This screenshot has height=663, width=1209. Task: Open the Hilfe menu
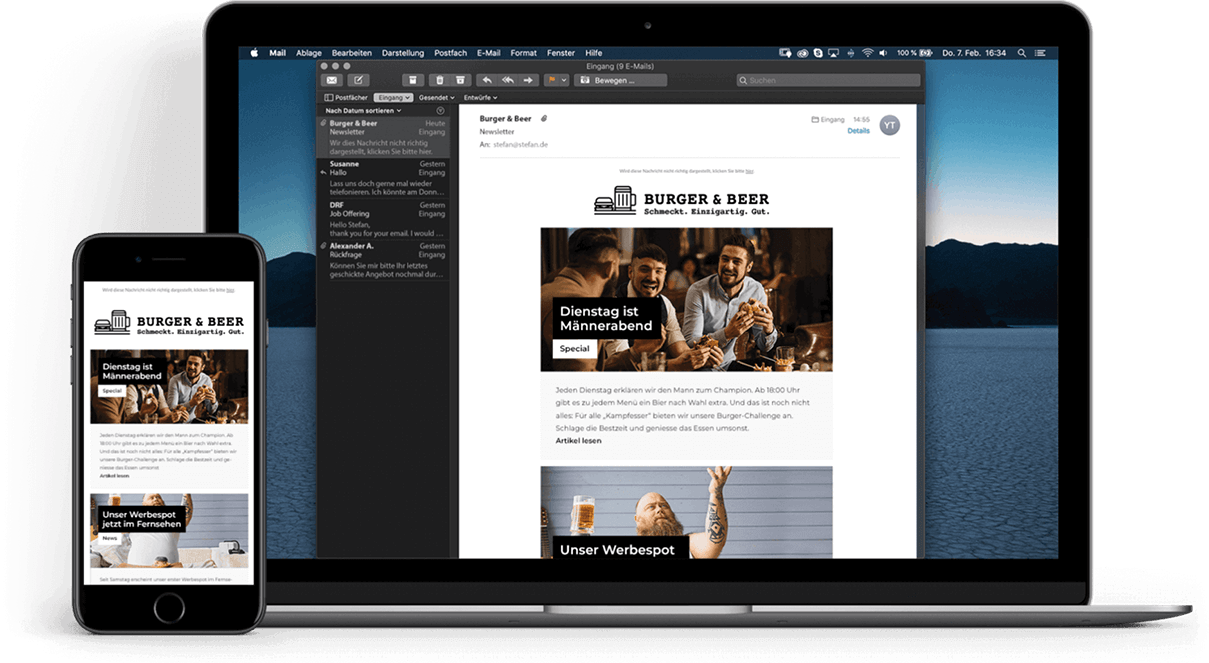(x=594, y=53)
